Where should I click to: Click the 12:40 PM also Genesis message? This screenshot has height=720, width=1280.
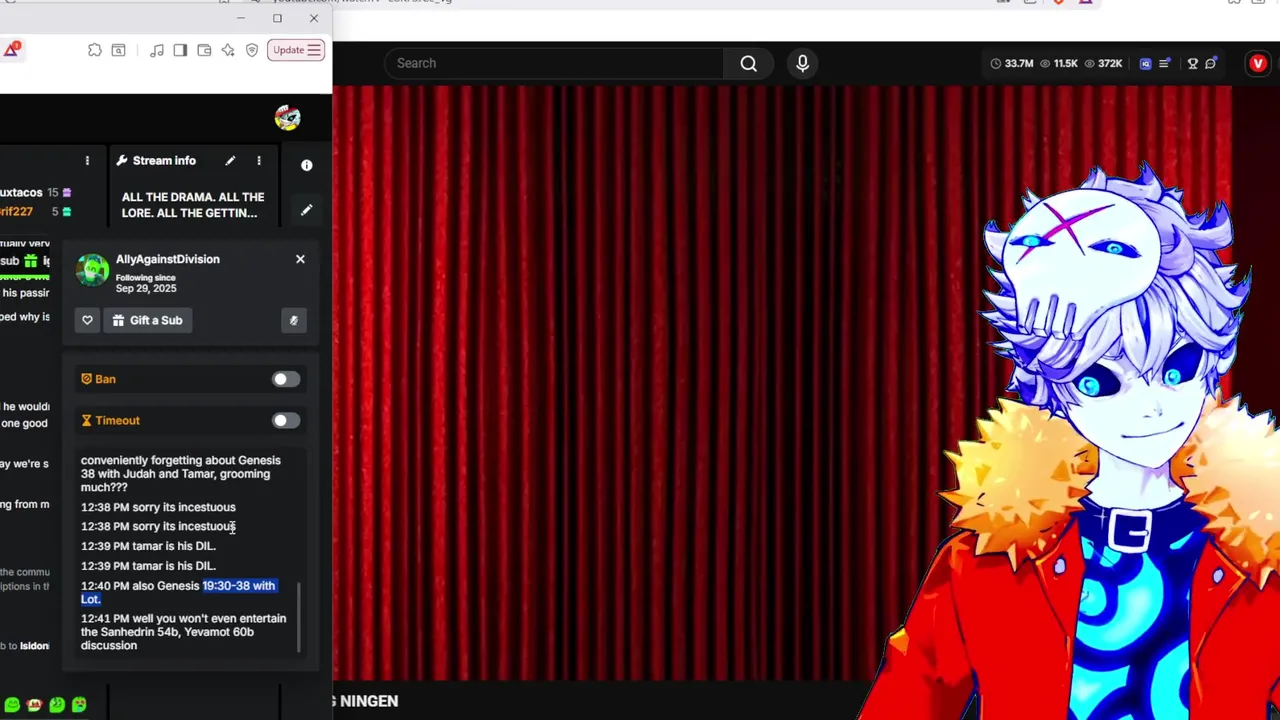[x=179, y=592]
